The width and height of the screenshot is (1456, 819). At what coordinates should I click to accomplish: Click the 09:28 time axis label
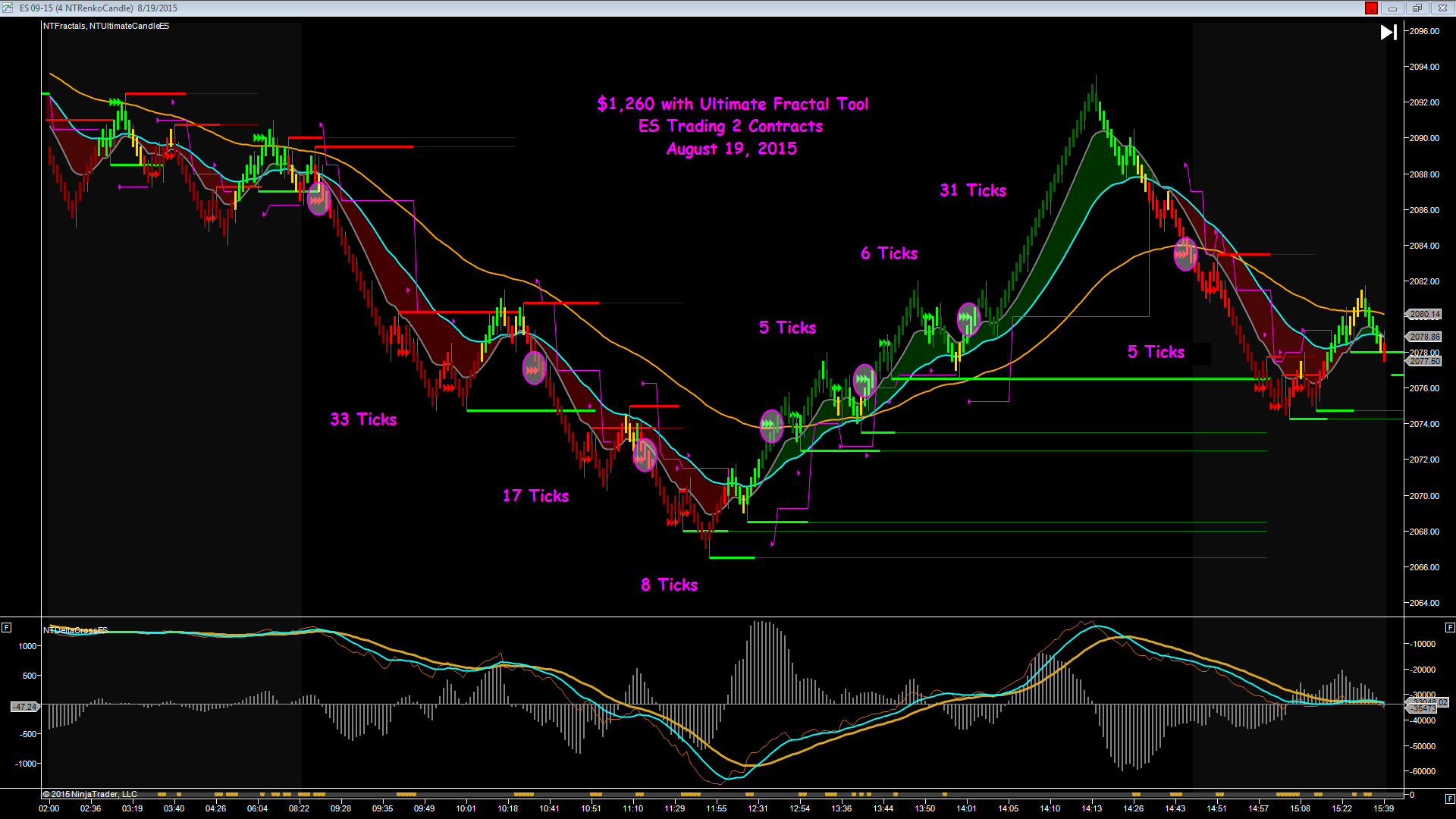(x=340, y=808)
